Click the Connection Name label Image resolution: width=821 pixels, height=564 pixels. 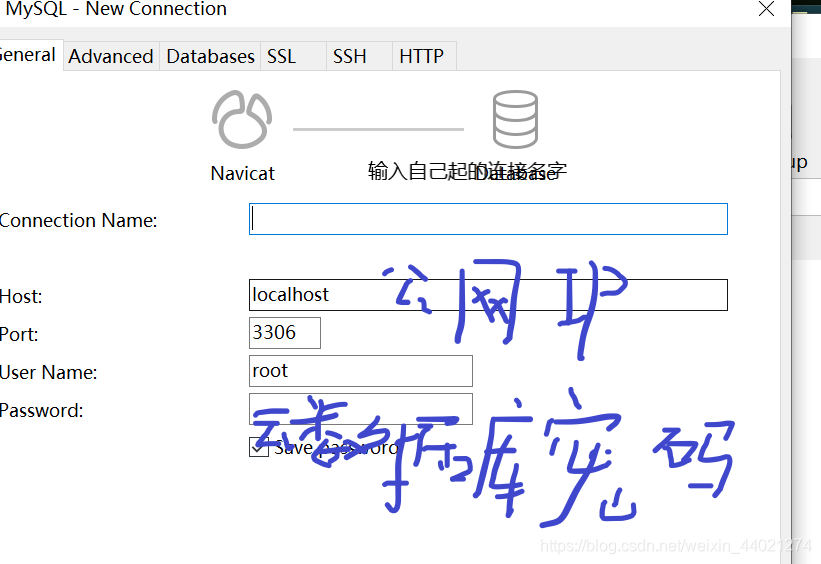tap(78, 220)
